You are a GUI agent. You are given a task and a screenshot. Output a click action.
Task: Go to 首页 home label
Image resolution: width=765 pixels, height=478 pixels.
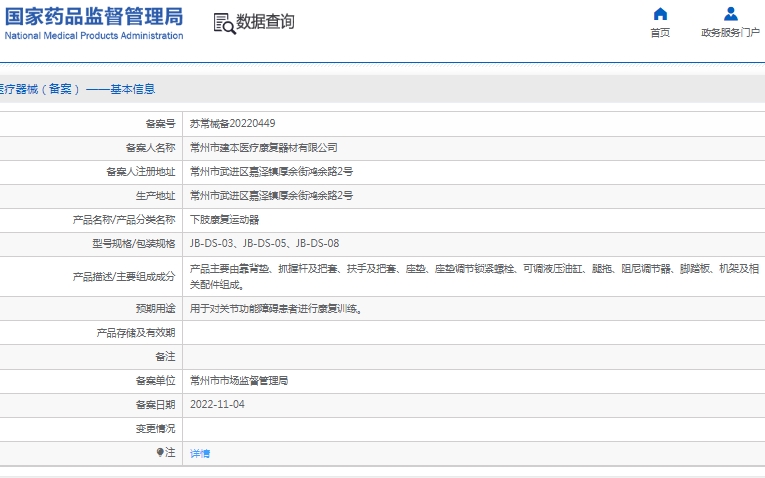click(660, 33)
